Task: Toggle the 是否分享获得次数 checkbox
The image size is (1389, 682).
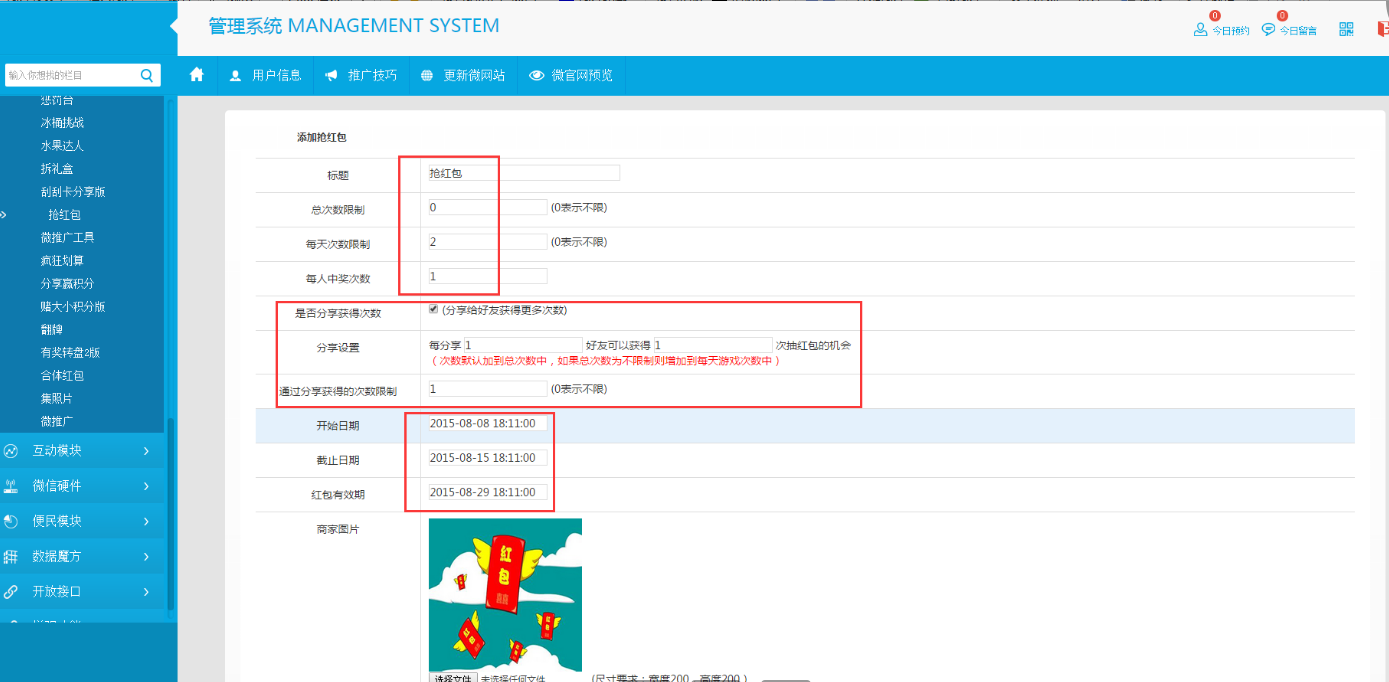Action: tap(433, 309)
